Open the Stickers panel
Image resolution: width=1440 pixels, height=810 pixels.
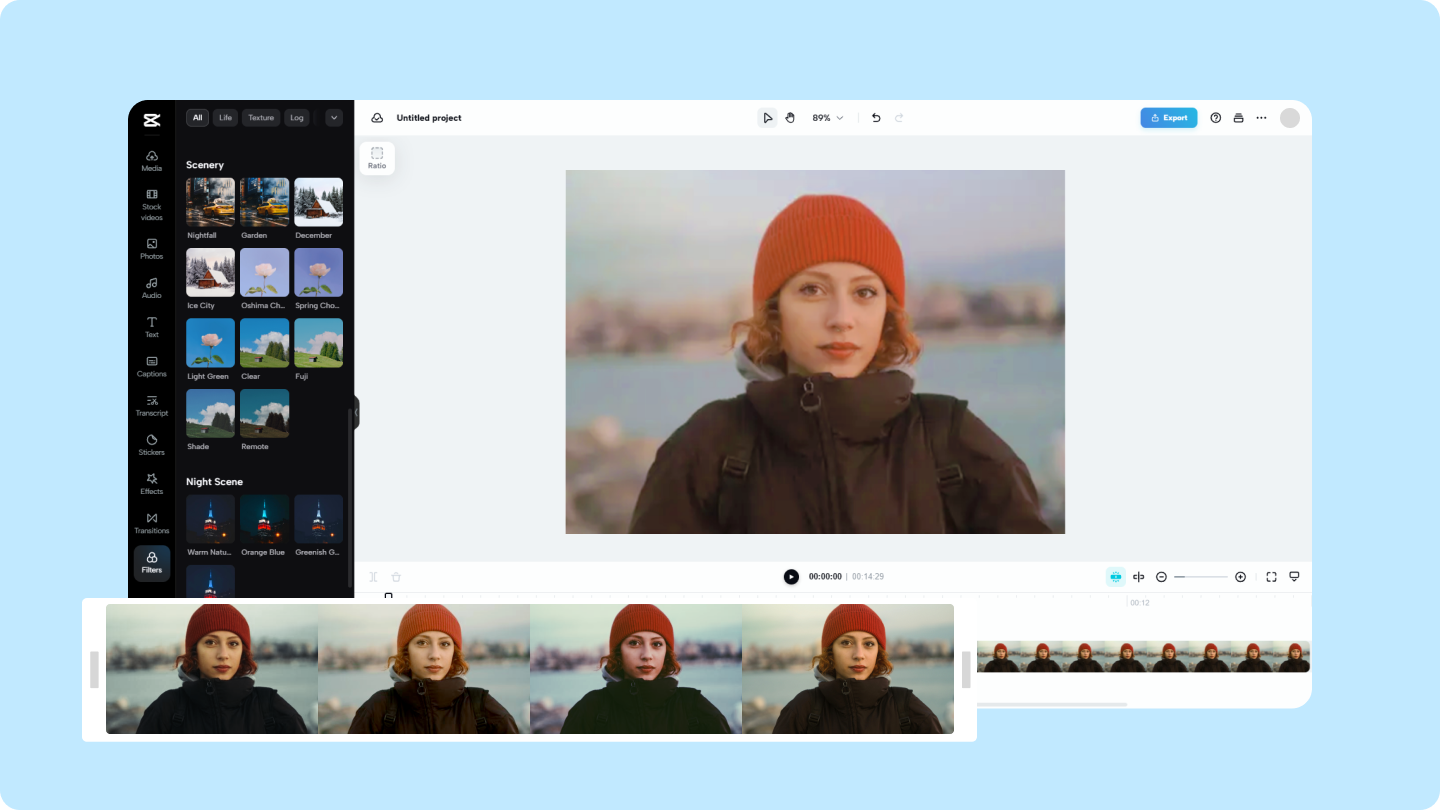pyautogui.click(x=152, y=444)
